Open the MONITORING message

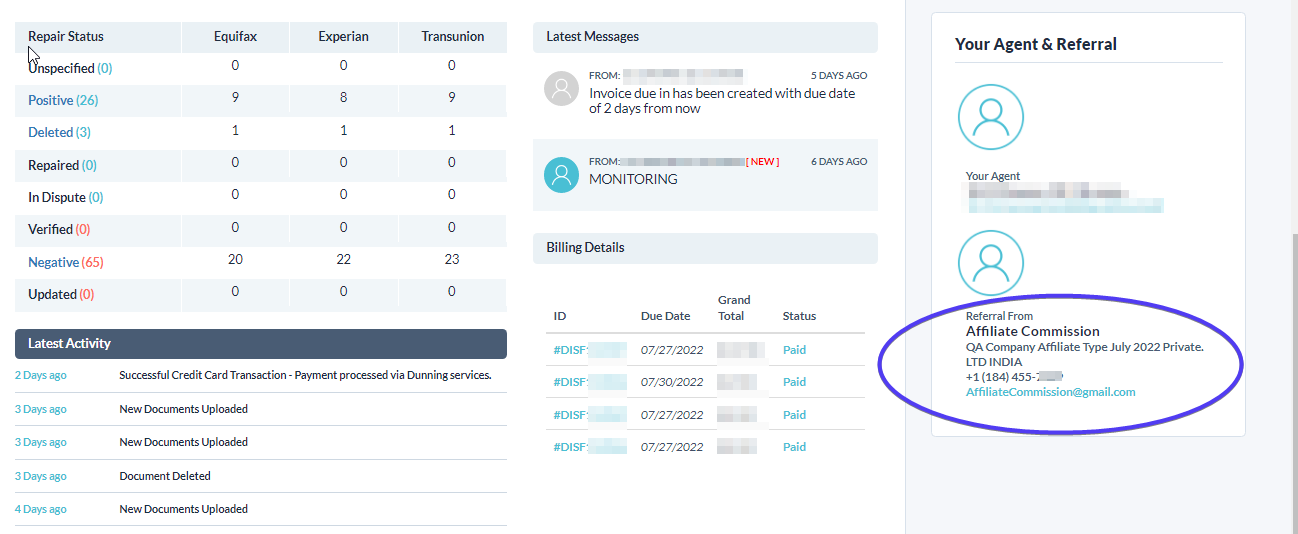pyautogui.click(x=633, y=180)
